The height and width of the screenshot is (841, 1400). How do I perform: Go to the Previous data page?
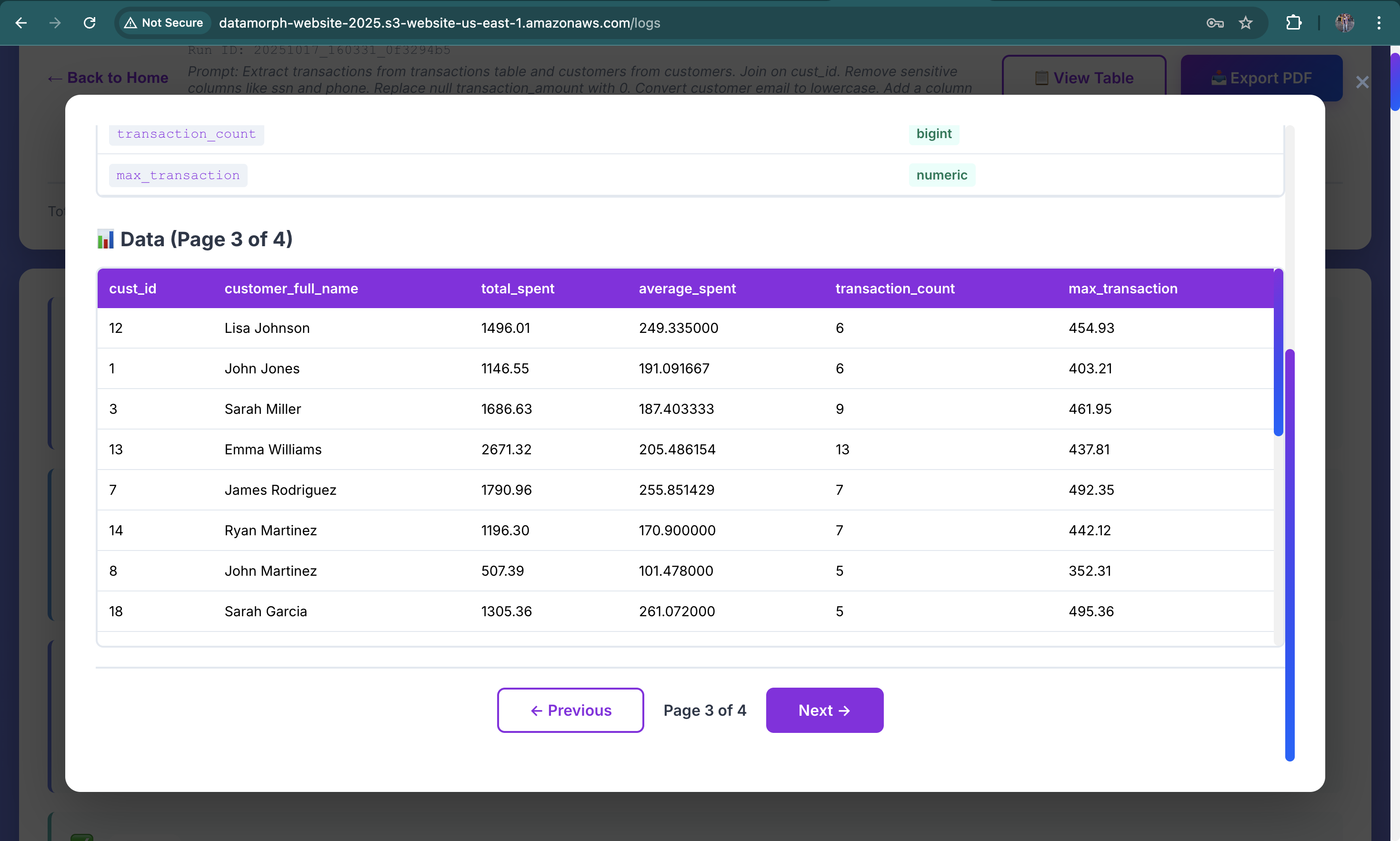(570, 710)
